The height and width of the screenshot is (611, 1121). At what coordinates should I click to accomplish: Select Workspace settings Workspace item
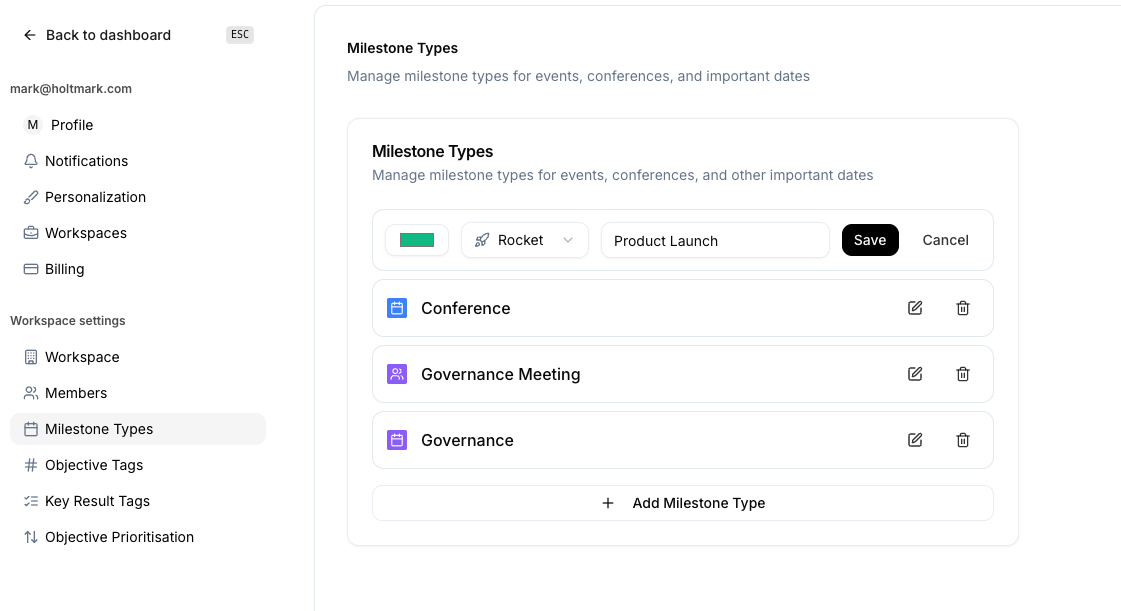click(82, 356)
